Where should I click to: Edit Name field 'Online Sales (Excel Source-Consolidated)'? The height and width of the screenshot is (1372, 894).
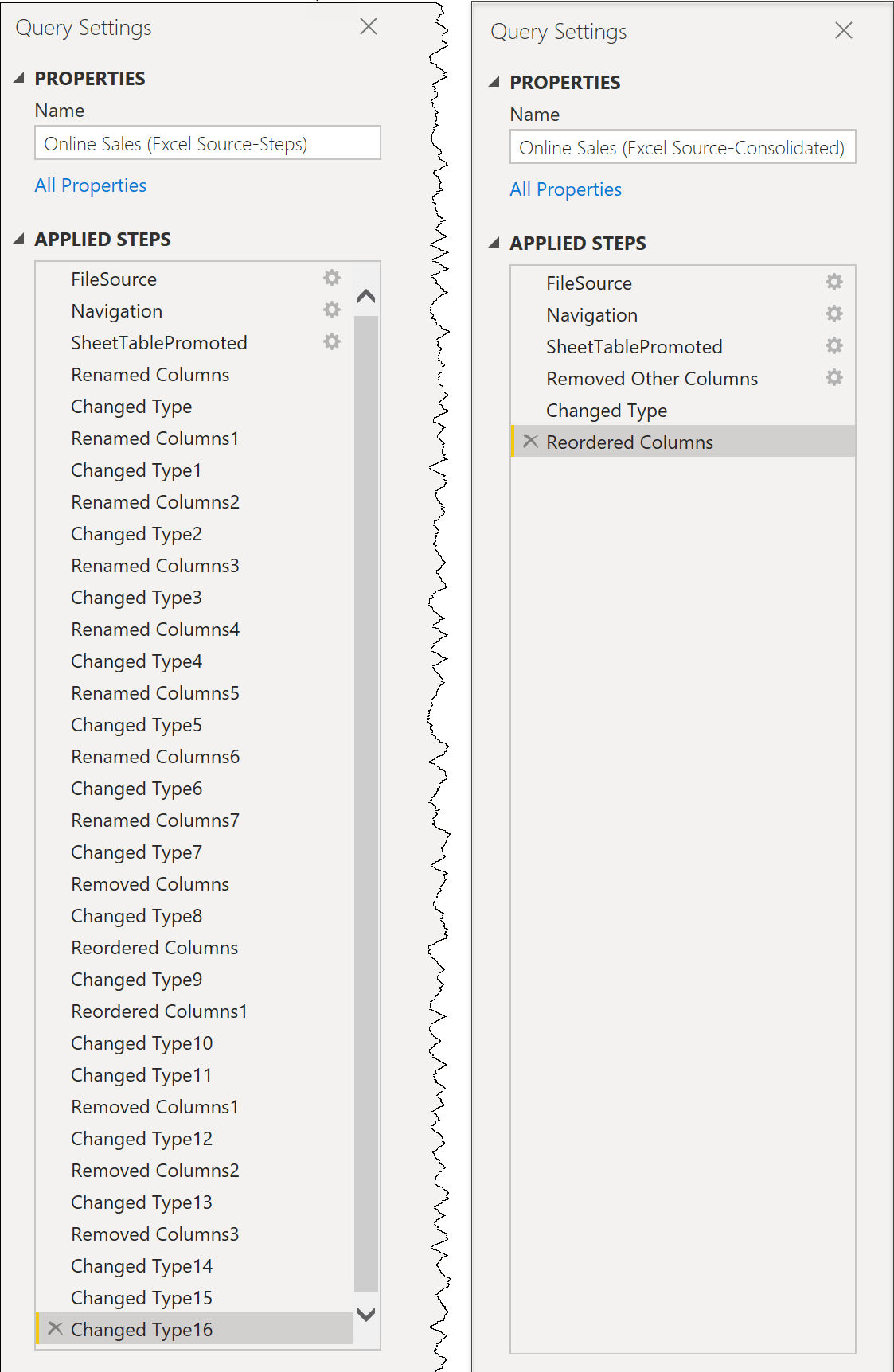683,147
